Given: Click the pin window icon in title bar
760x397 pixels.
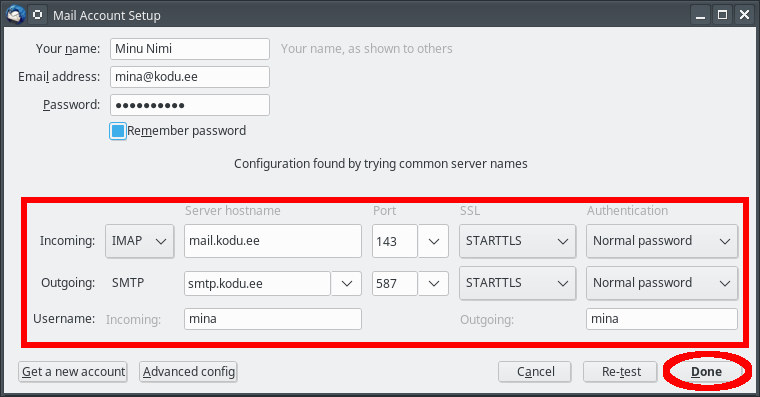Looking at the screenshot, I should (x=37, y=15).
